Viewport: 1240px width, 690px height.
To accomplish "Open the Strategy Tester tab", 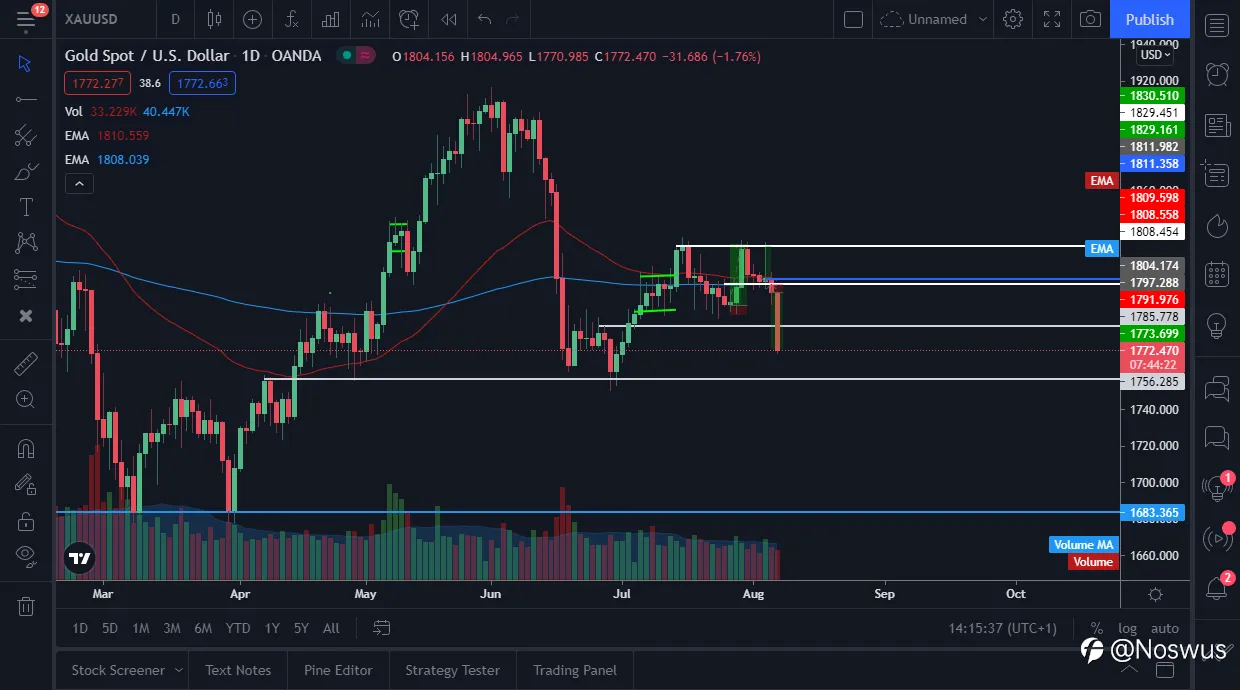I will coord(452,670).
